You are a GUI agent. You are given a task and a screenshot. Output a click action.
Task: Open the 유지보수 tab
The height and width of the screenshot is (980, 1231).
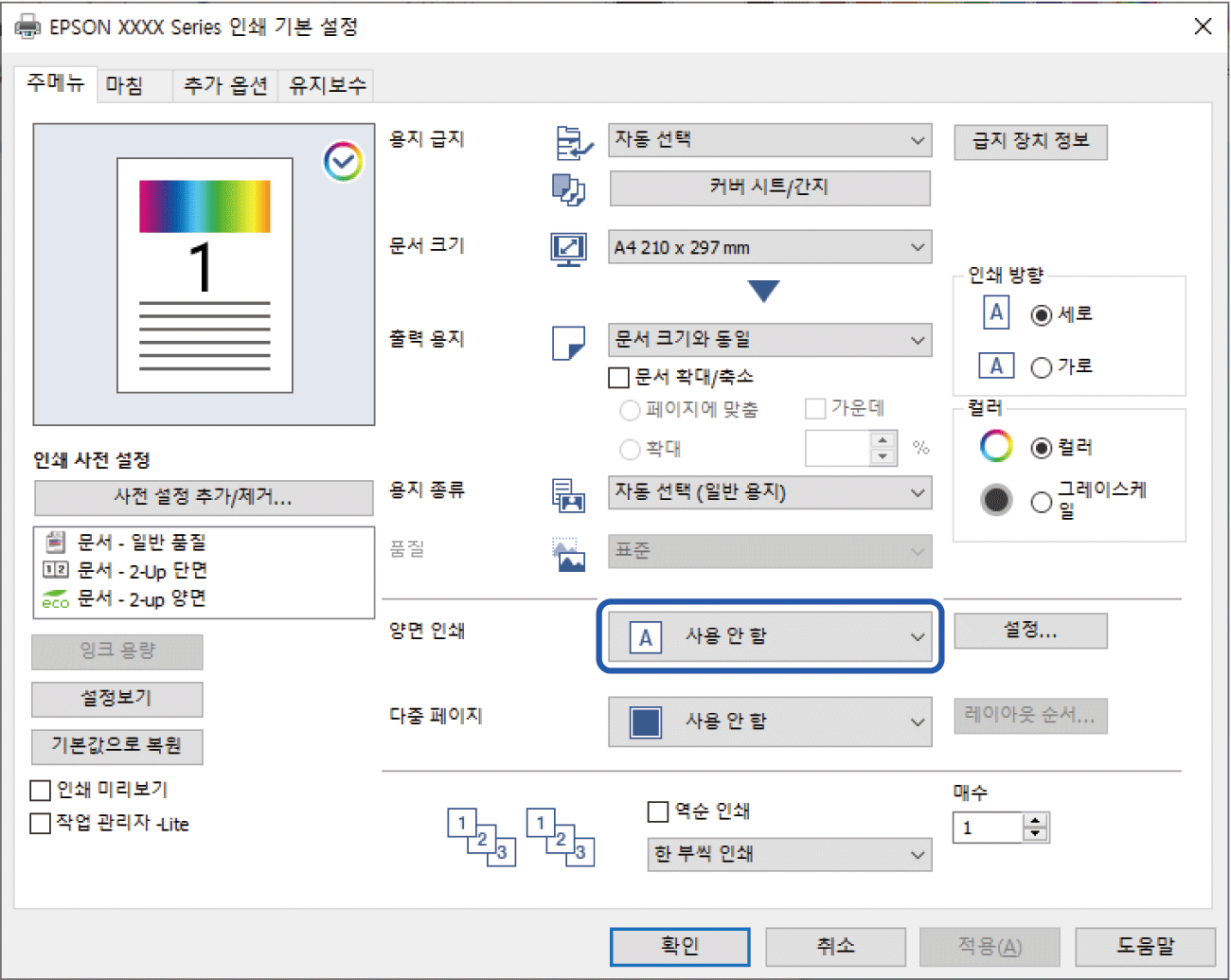327,86
